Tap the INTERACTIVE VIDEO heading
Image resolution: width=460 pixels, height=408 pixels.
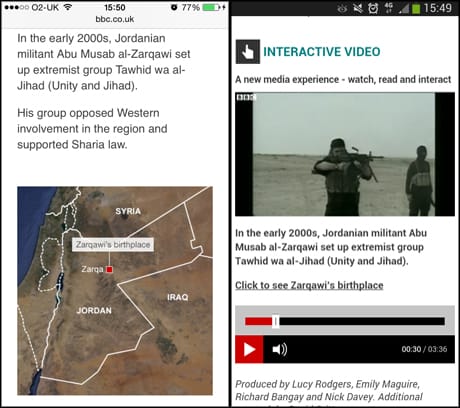(x=322, y=52)
